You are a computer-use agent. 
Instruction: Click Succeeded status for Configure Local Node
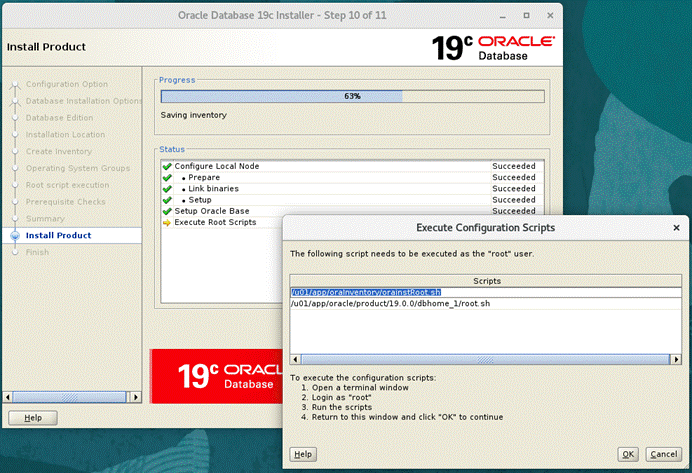coord(514,166)
